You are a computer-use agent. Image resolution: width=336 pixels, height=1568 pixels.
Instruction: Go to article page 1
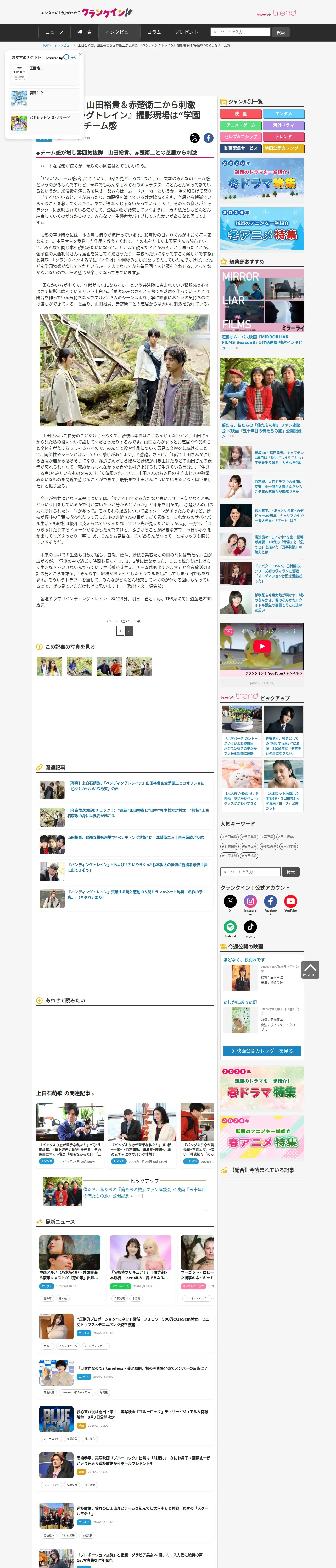point(121,631)
